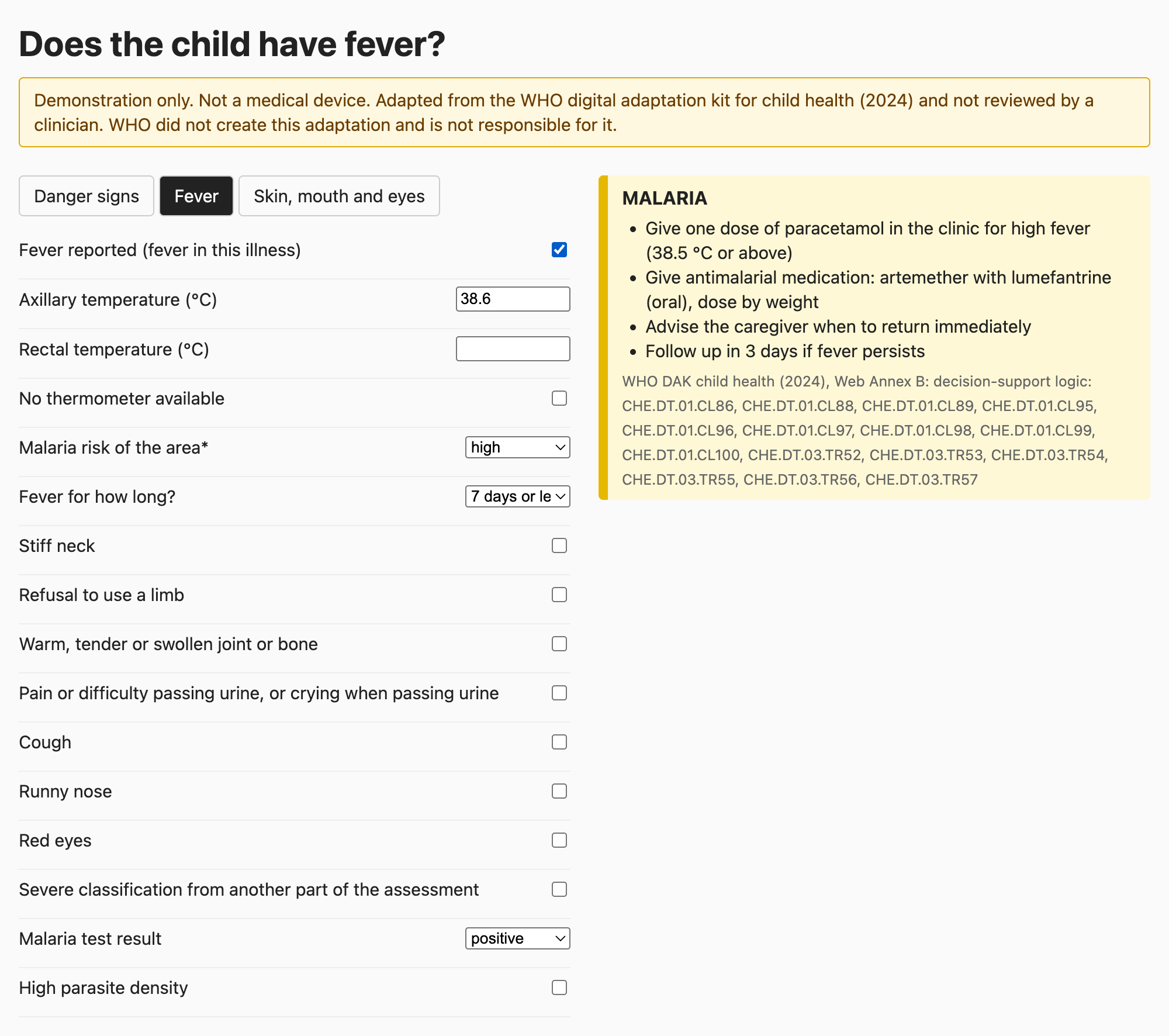1169x1036 pixels.
Task: Open the Malaria risk of the area dropdown
Action: pos(517,447)
